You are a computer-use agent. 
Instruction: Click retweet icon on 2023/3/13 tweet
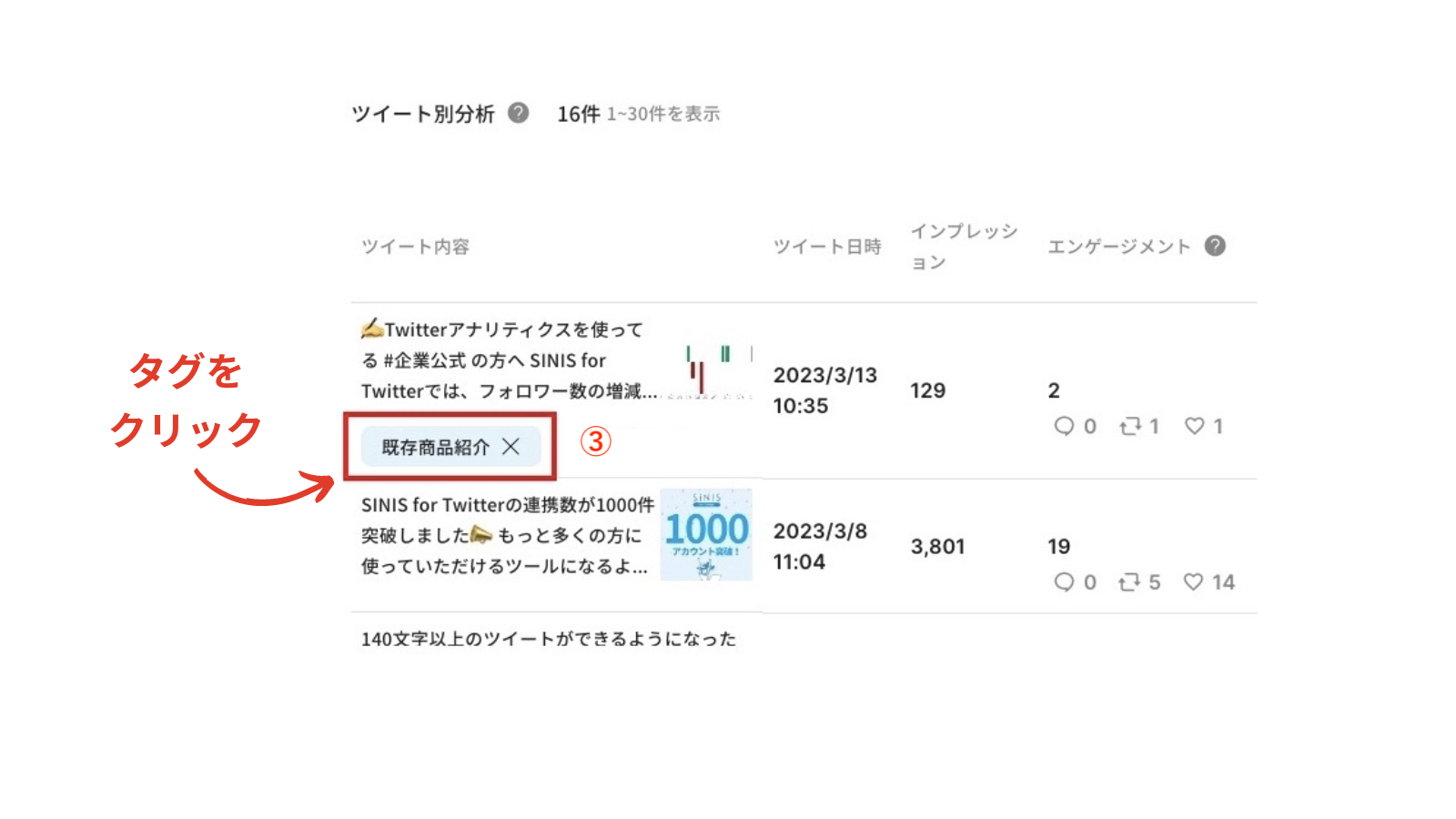[1129, 426]
